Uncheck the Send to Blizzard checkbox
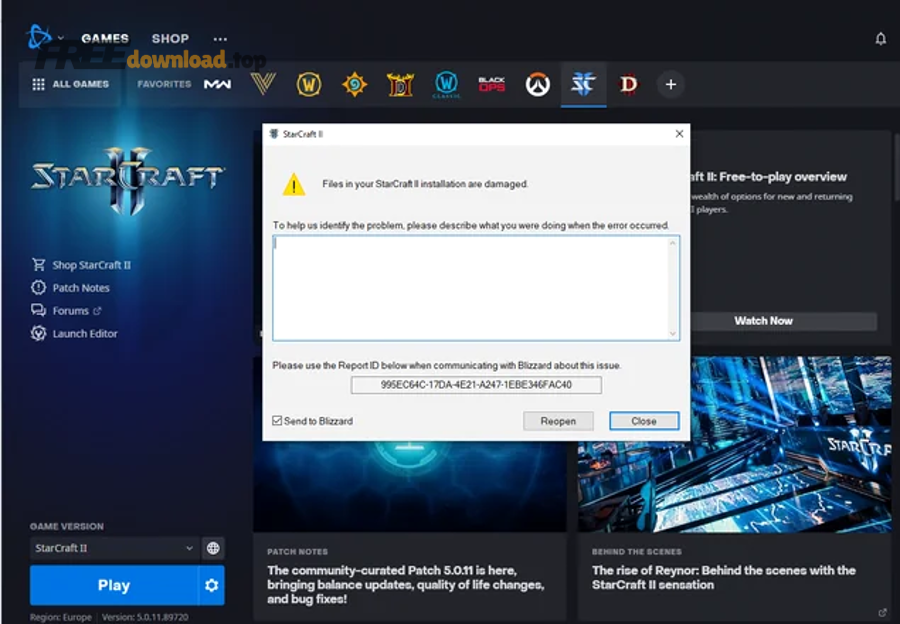The image size is (900, 624). (x=278, y=421)
